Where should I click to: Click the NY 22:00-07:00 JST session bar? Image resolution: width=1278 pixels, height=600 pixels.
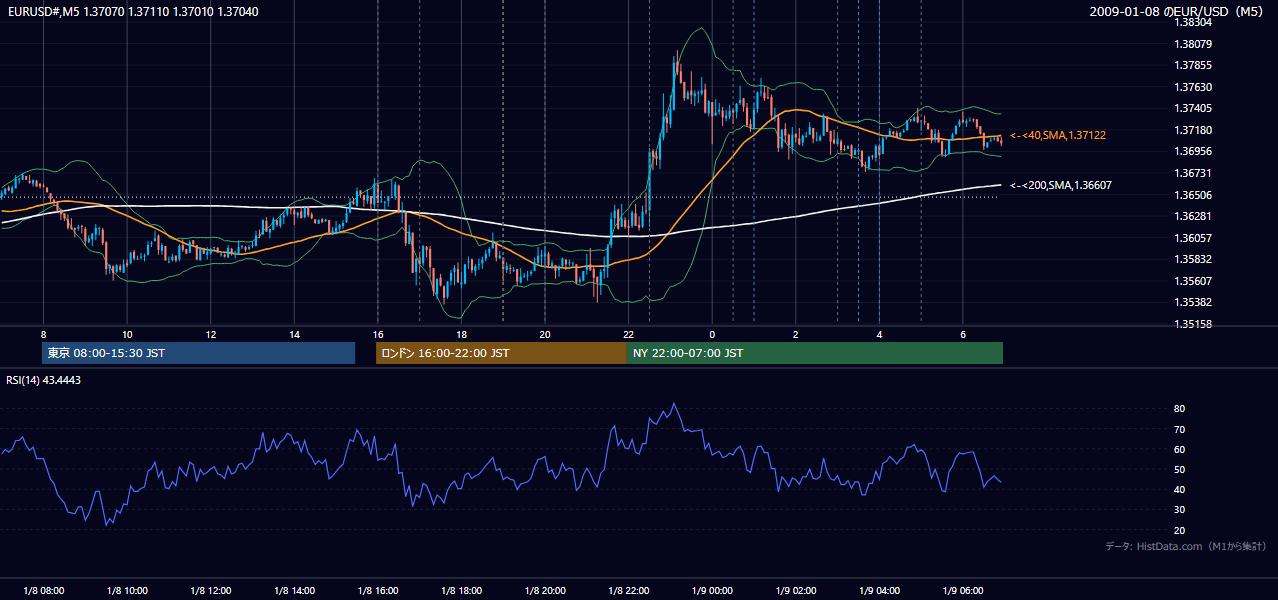(814, 353)
